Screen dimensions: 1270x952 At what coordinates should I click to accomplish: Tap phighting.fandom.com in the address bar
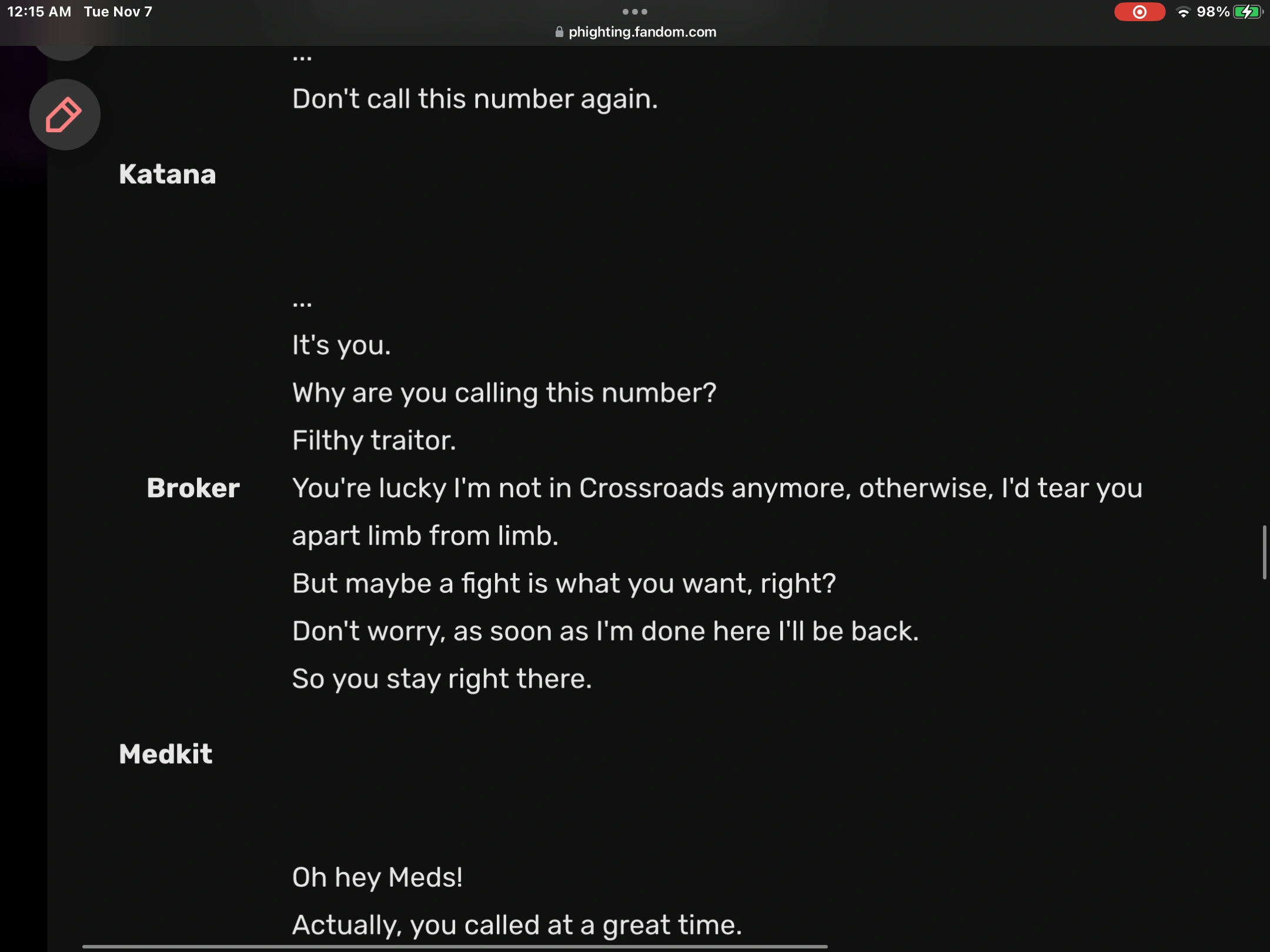(642, 32)
